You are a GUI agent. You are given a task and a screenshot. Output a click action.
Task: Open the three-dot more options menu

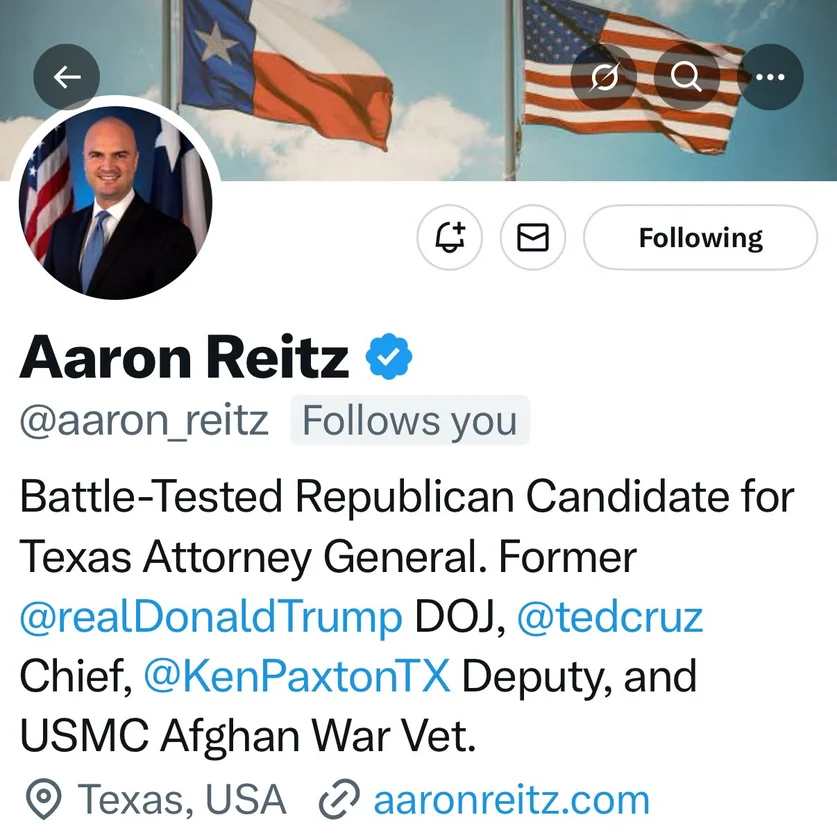click(x=771, y=77)
